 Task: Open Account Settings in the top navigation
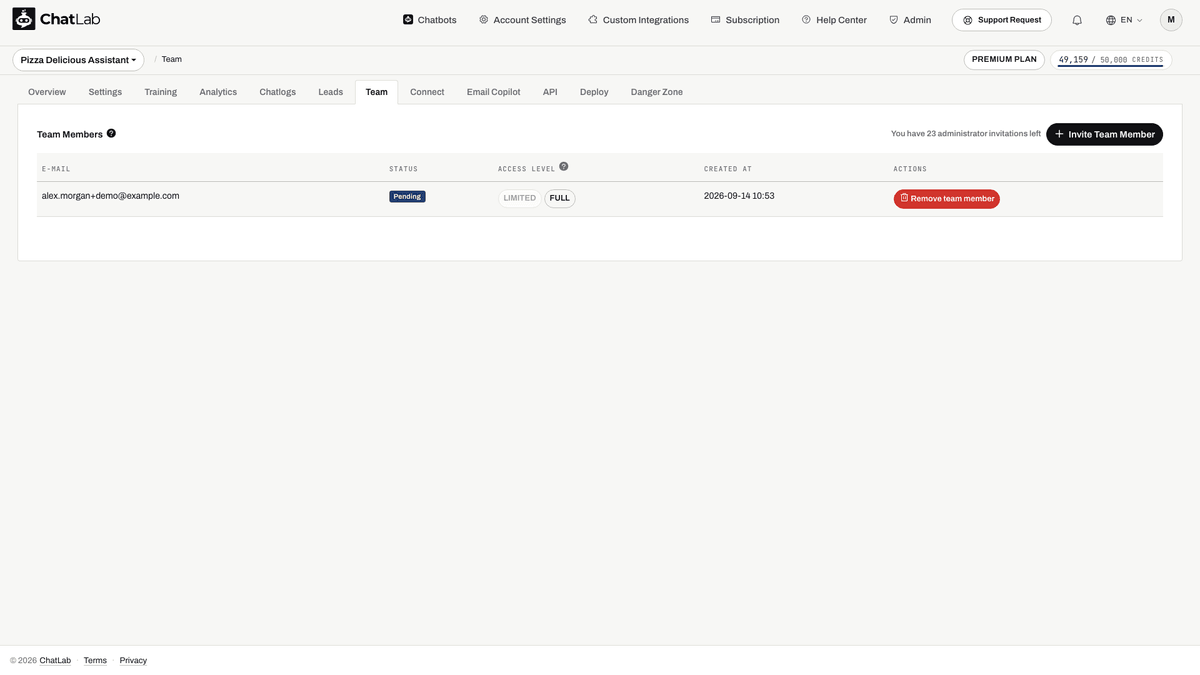coord(522,20)
